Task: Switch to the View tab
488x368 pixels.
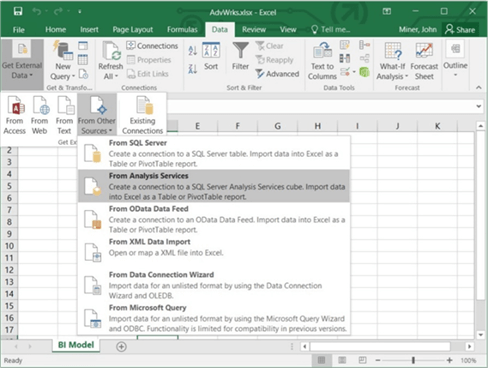Action: (288, 30)
